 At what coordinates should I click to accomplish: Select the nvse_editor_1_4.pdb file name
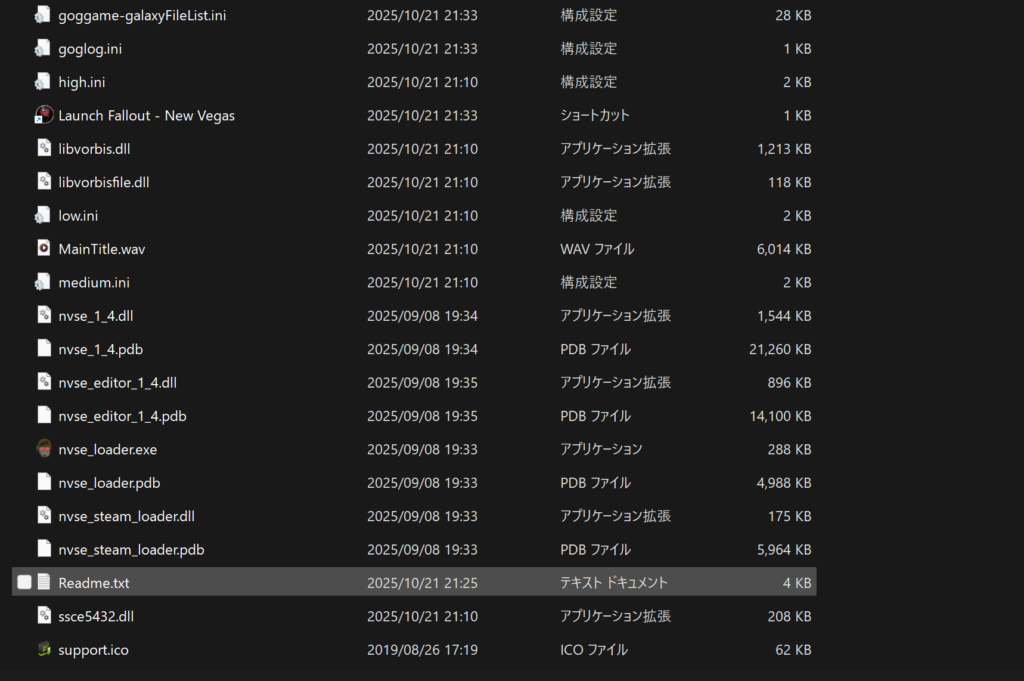122,416
